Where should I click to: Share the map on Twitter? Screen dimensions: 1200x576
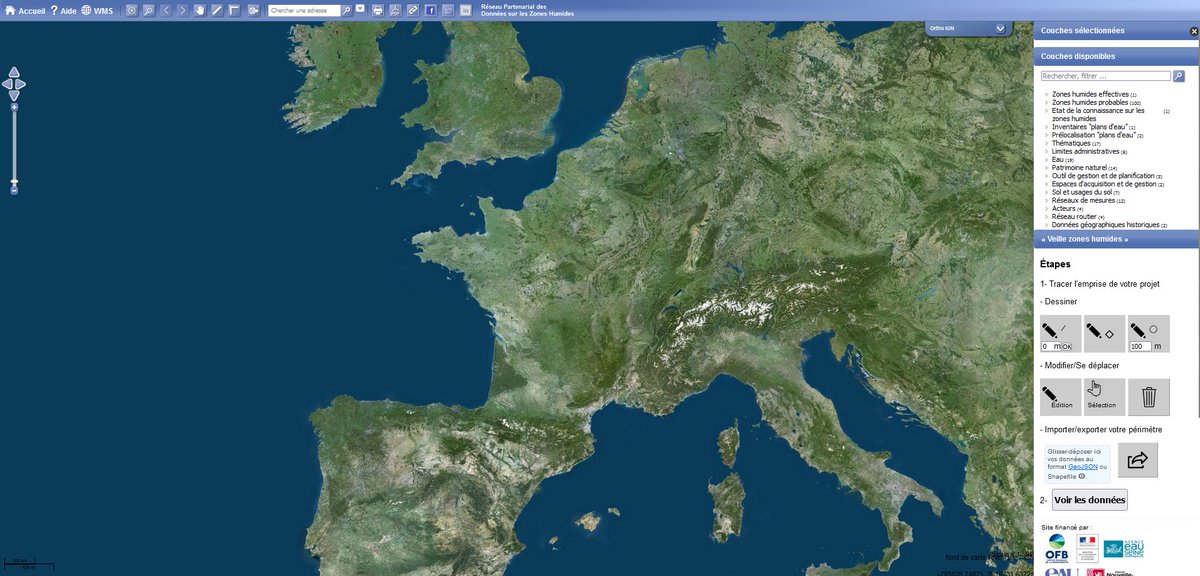[x=448, y=10]
